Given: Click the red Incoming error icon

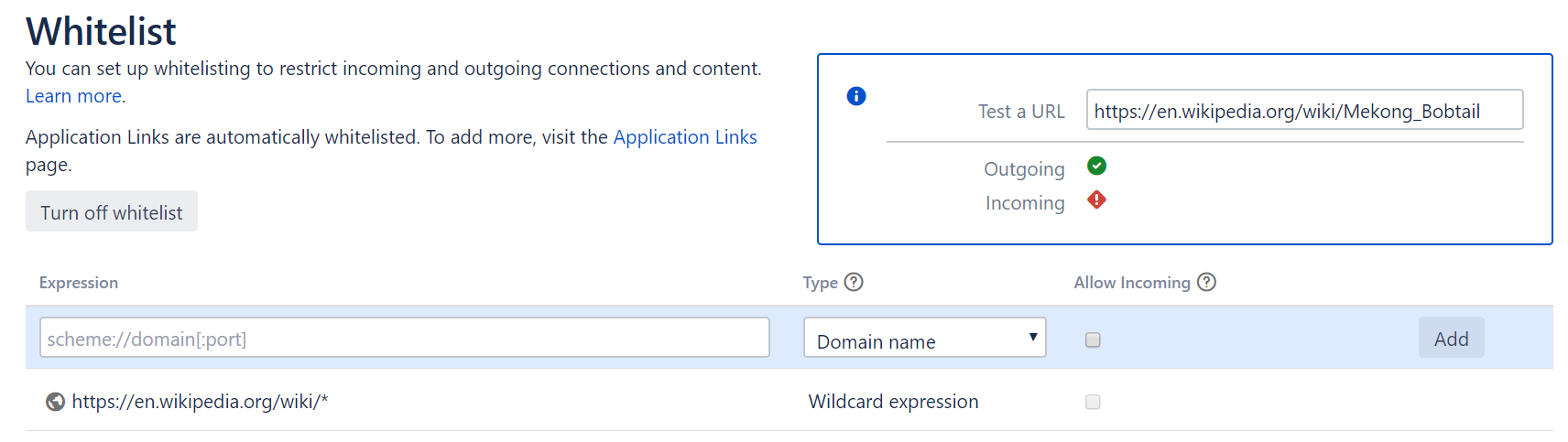Looking at the screenshot, I should 1096,199.
